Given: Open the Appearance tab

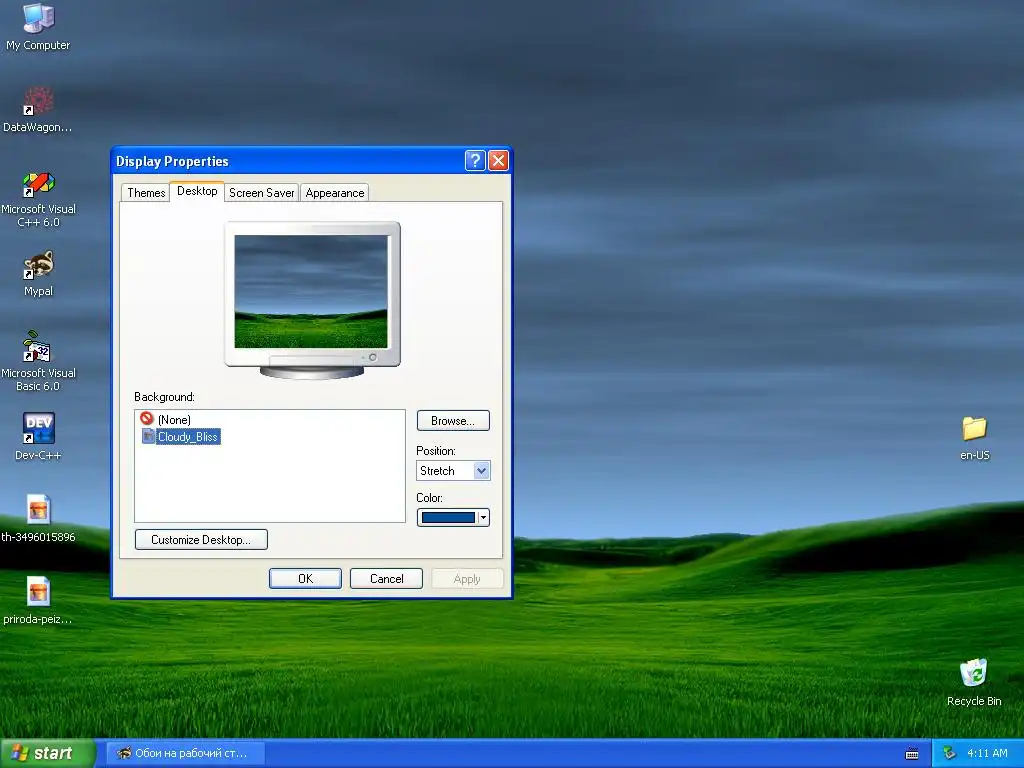Looking at the screenshot, I should pyautogui.click(x=335, y=193).
